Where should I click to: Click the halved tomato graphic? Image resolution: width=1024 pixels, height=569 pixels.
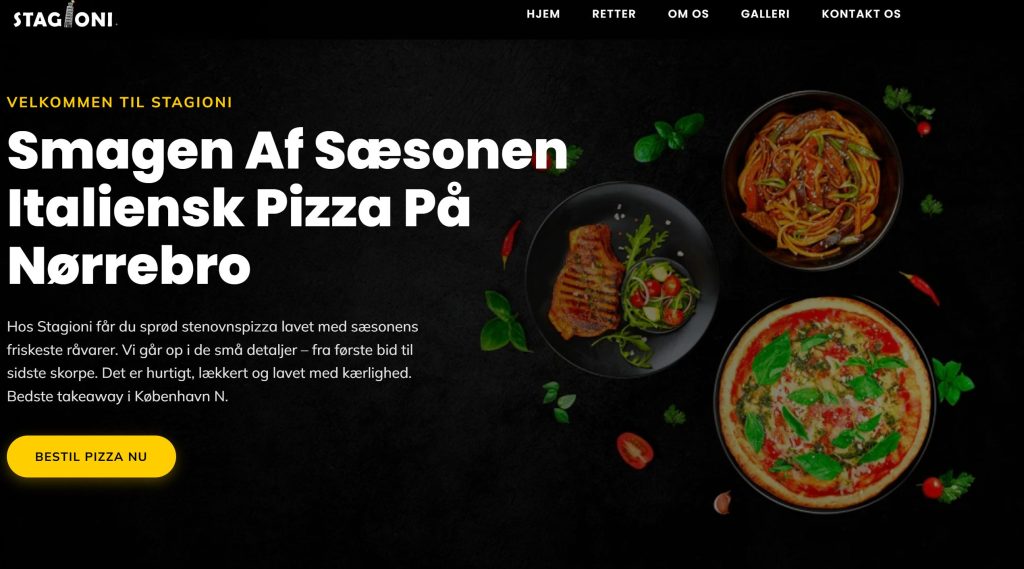tap(634, 450)
